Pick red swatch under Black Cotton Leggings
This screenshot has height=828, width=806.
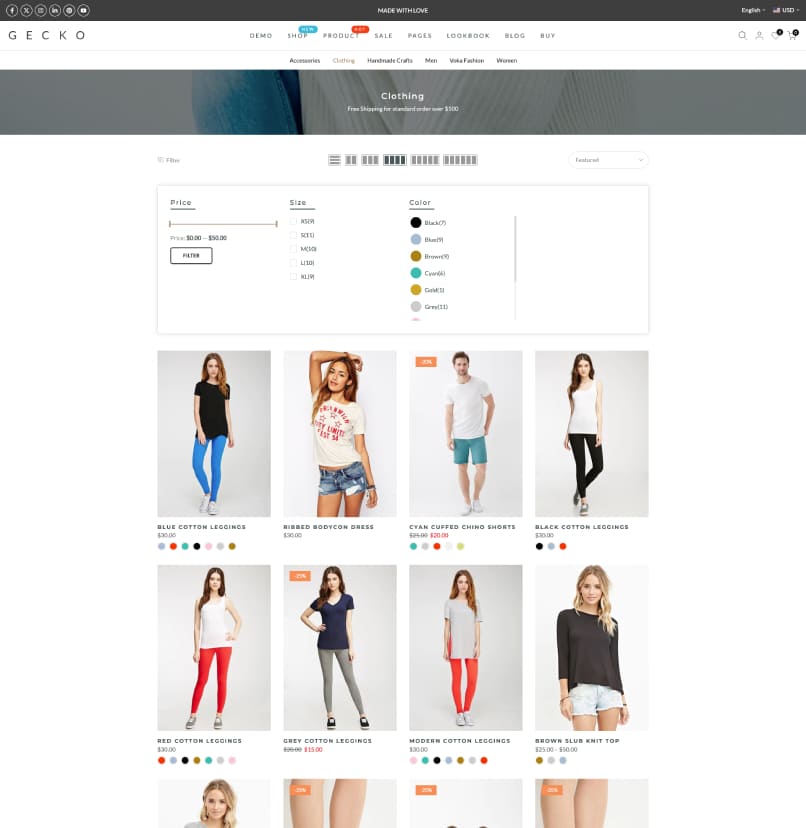click(563, 547)
